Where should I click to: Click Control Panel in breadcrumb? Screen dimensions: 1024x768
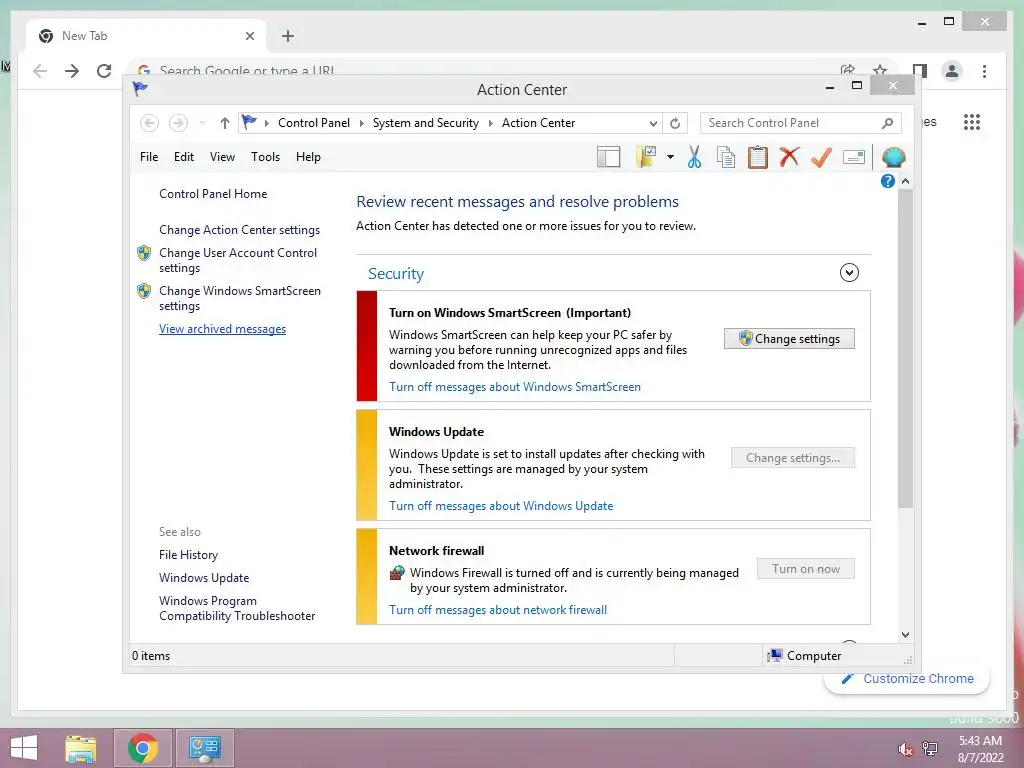click(313, 123)
